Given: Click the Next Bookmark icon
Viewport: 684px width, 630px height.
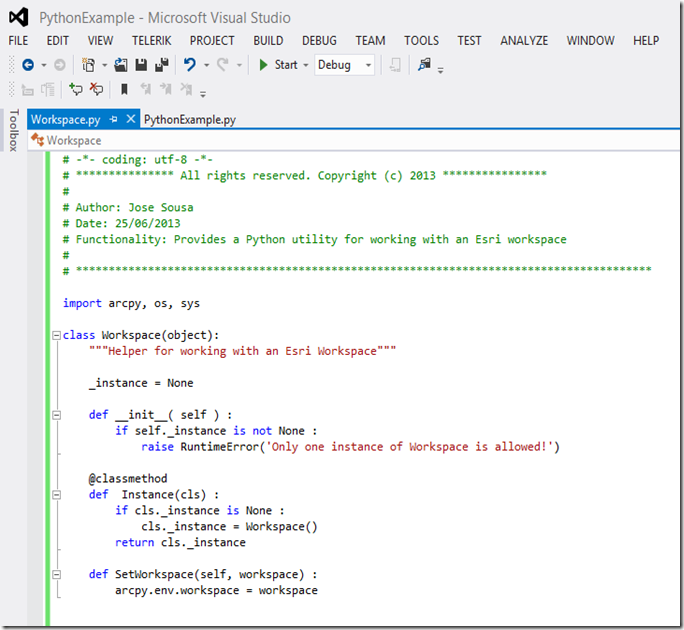Looking at the screenshot, I should pos(166,89).
